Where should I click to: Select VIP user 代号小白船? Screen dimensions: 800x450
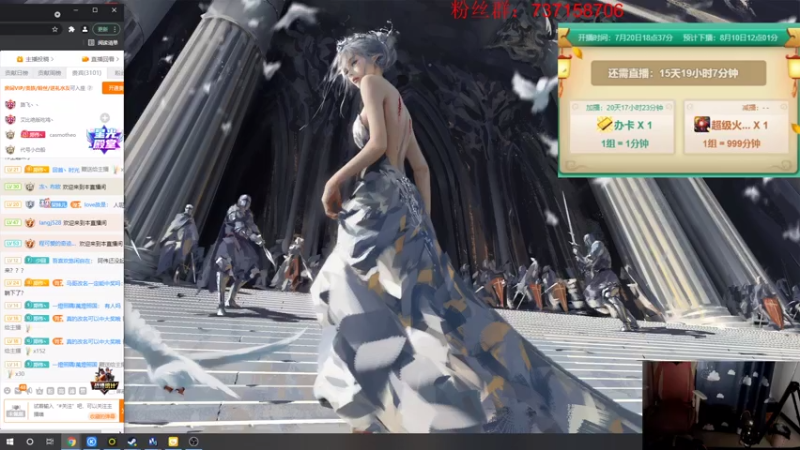33,149
